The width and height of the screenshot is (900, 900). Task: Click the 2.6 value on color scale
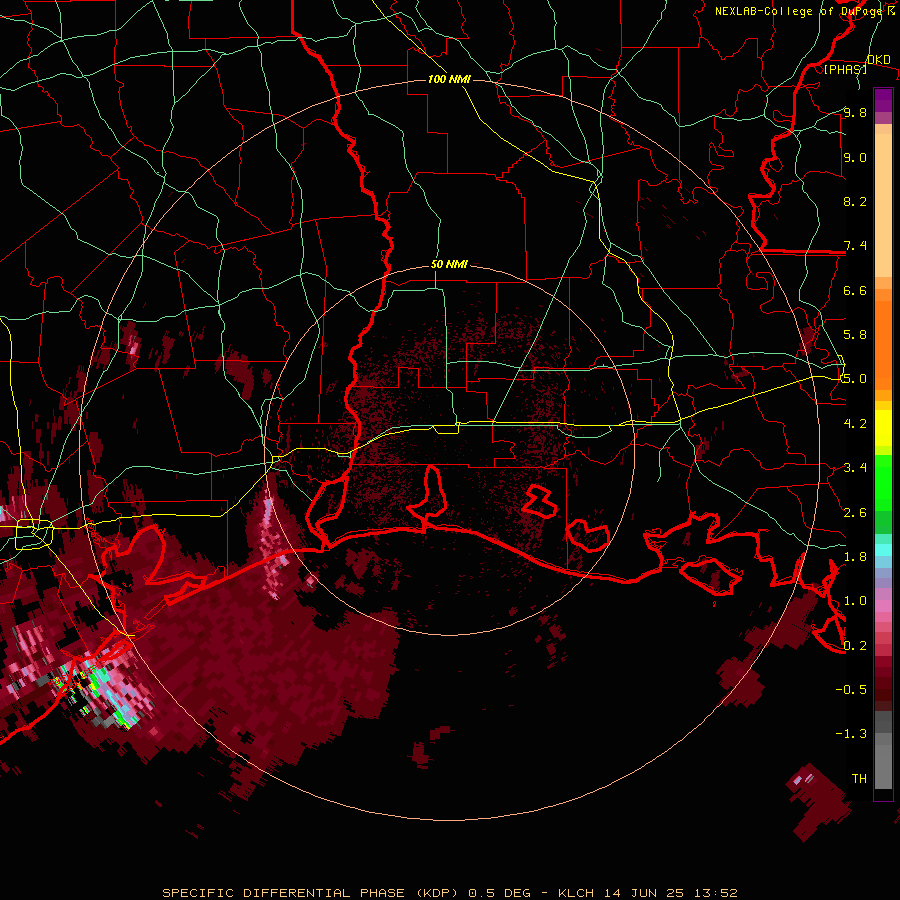(855, 513)
